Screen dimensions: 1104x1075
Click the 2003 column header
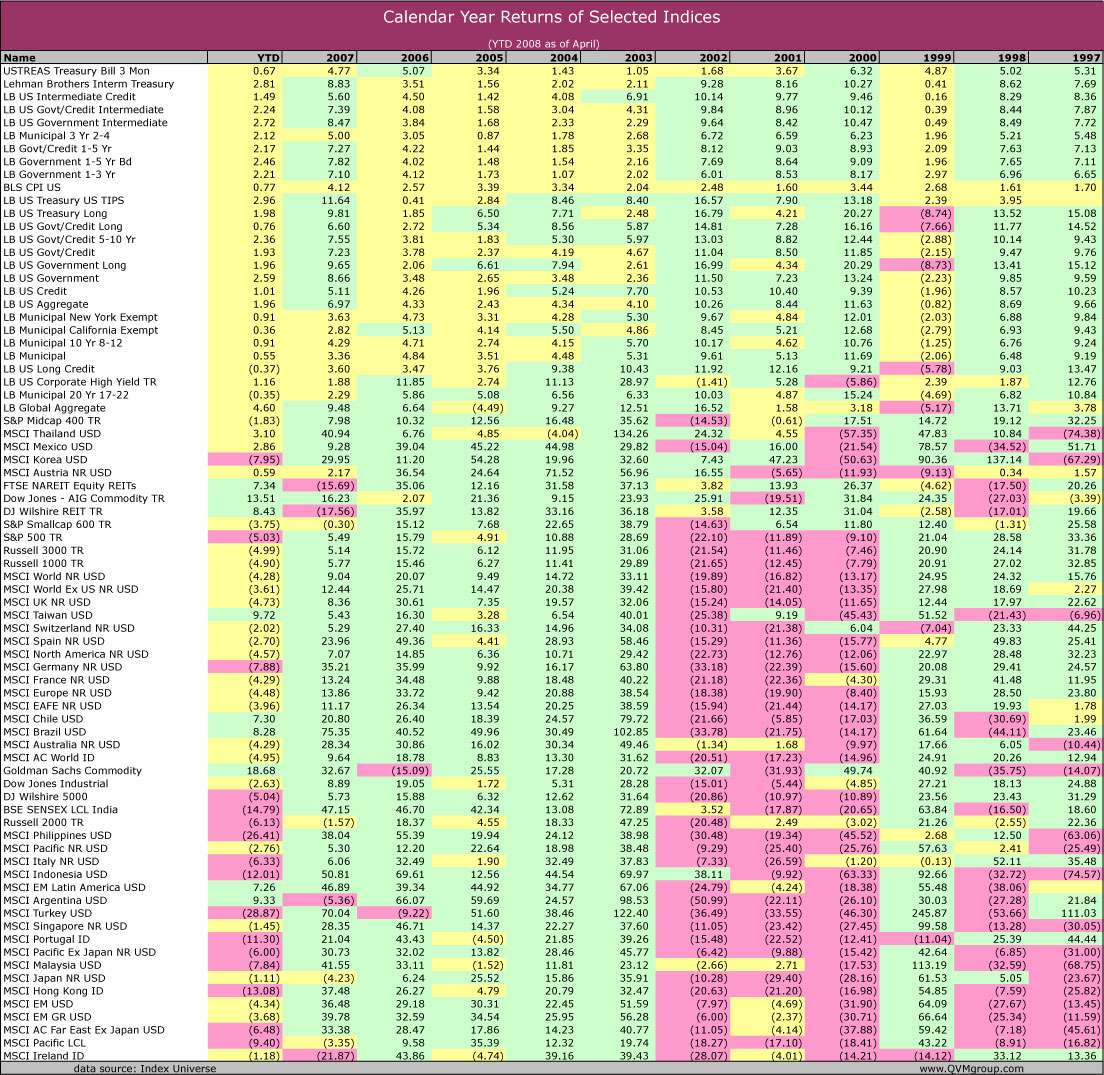click(617, 58)
